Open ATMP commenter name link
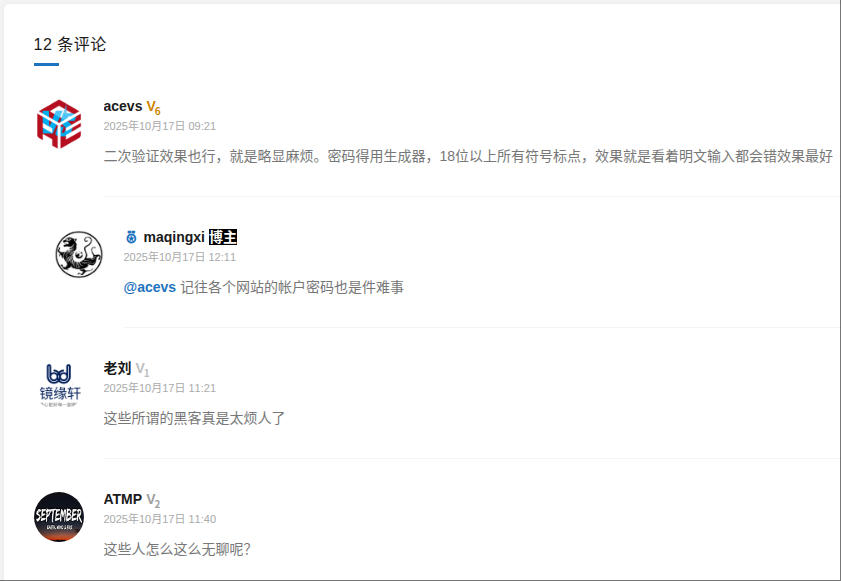This screenshot has width=841, height=581. (123, 499)
